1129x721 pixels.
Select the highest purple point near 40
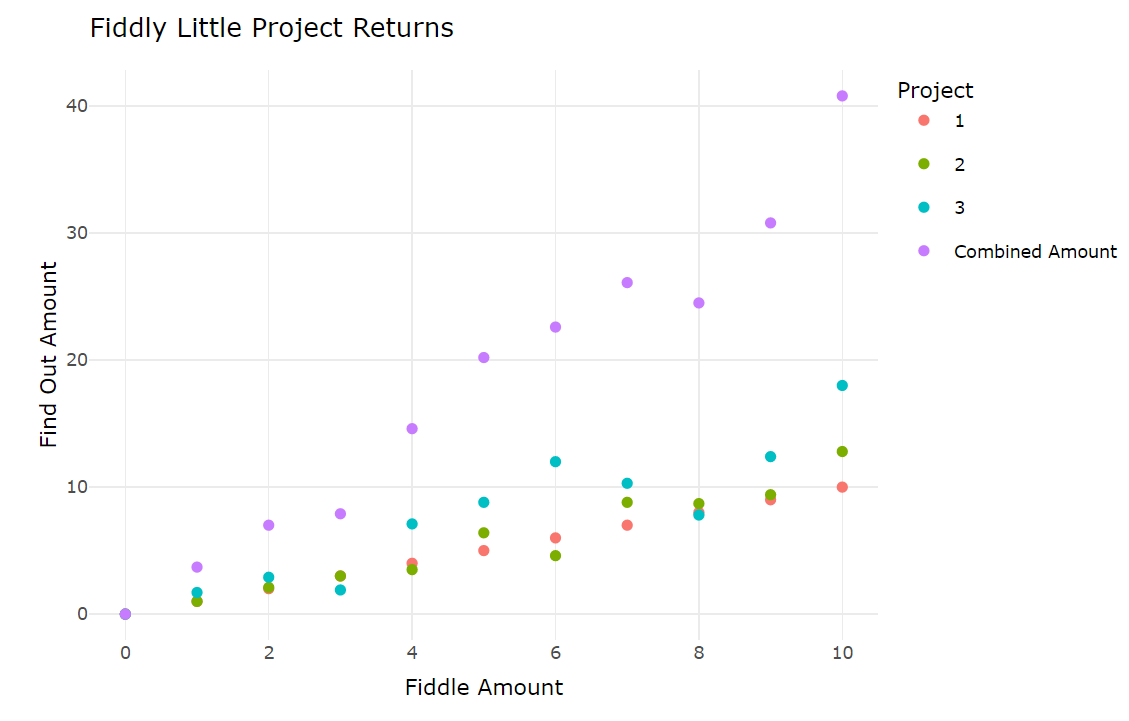(x=842, y=96)
